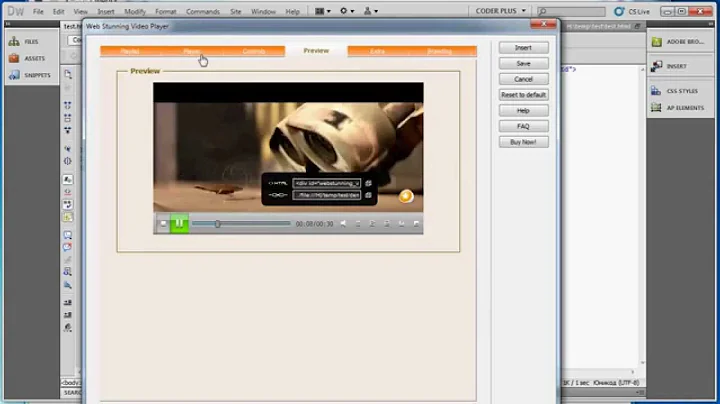The height and width of the screenshot is (404, 720).
Task: Click the Юникод (UTF-8) status text
Action: (x=616, y=382)
